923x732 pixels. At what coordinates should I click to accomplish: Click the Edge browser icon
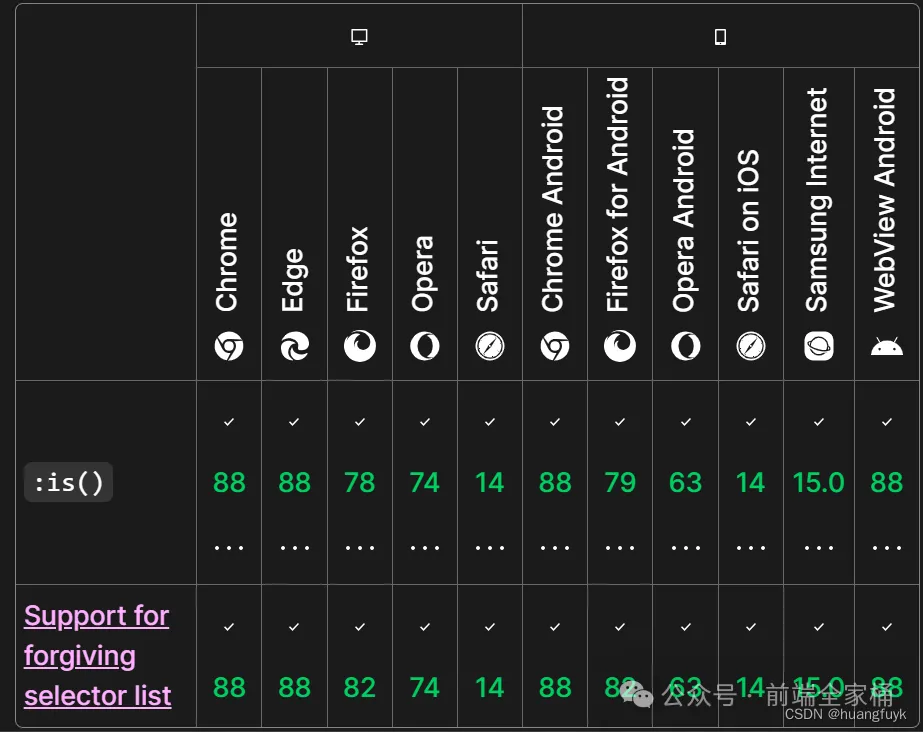coord(294,346)
